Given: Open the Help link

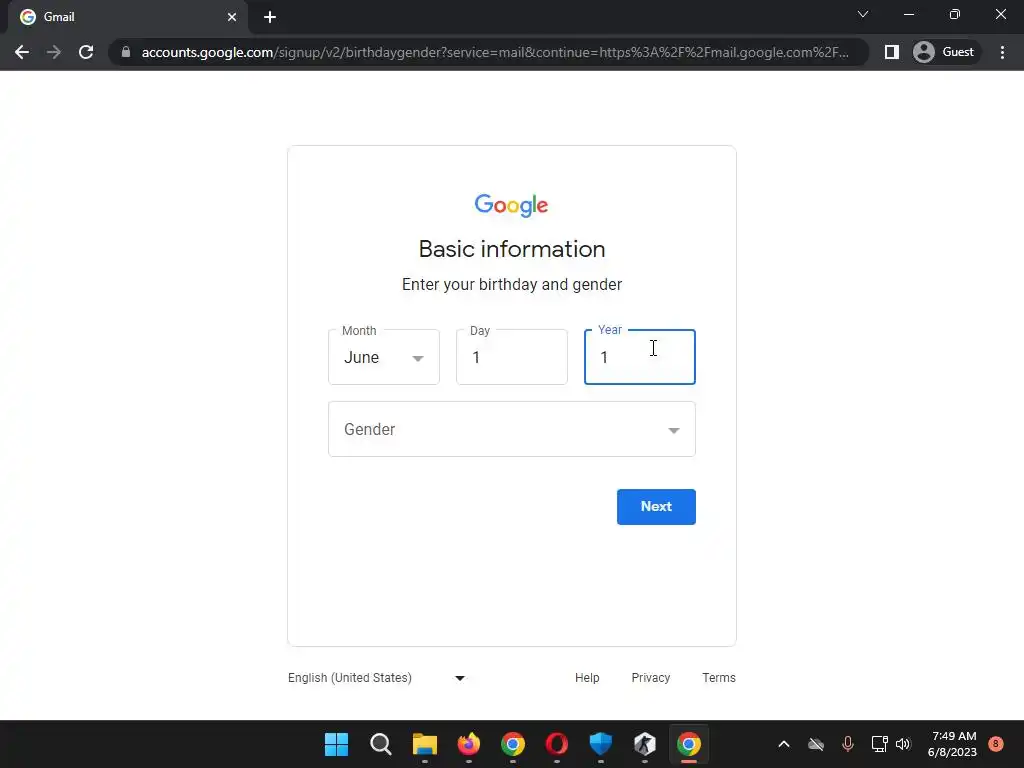Looking at the screenshot, I should [x=587, y=678].
